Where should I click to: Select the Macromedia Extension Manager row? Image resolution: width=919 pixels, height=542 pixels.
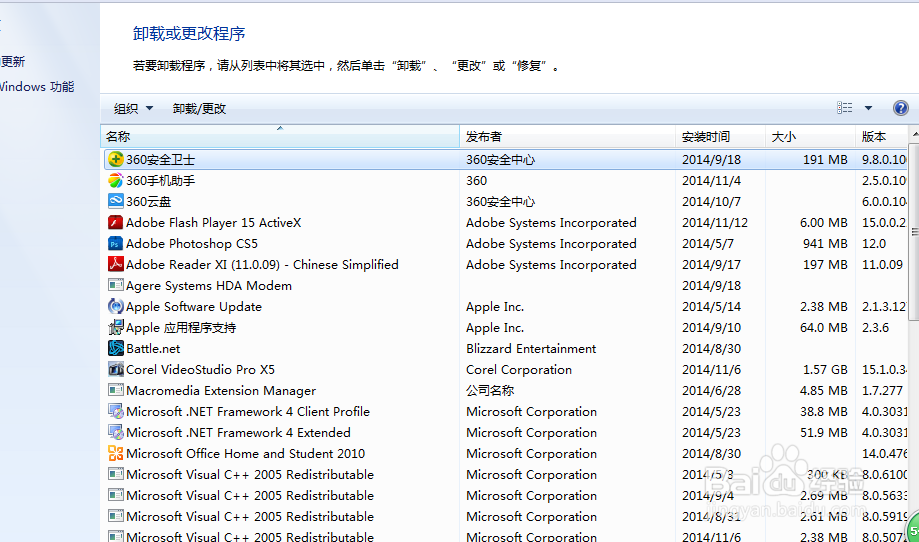(220, 391)
